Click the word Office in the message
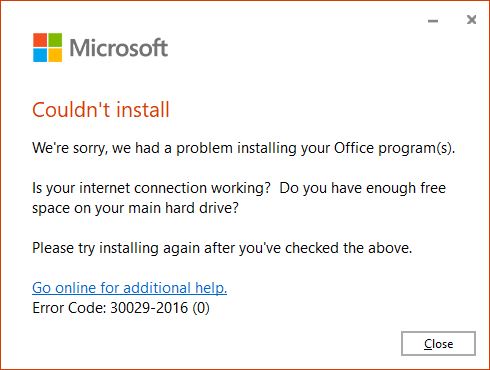This screenshot has height=370, width=490. 354,148
